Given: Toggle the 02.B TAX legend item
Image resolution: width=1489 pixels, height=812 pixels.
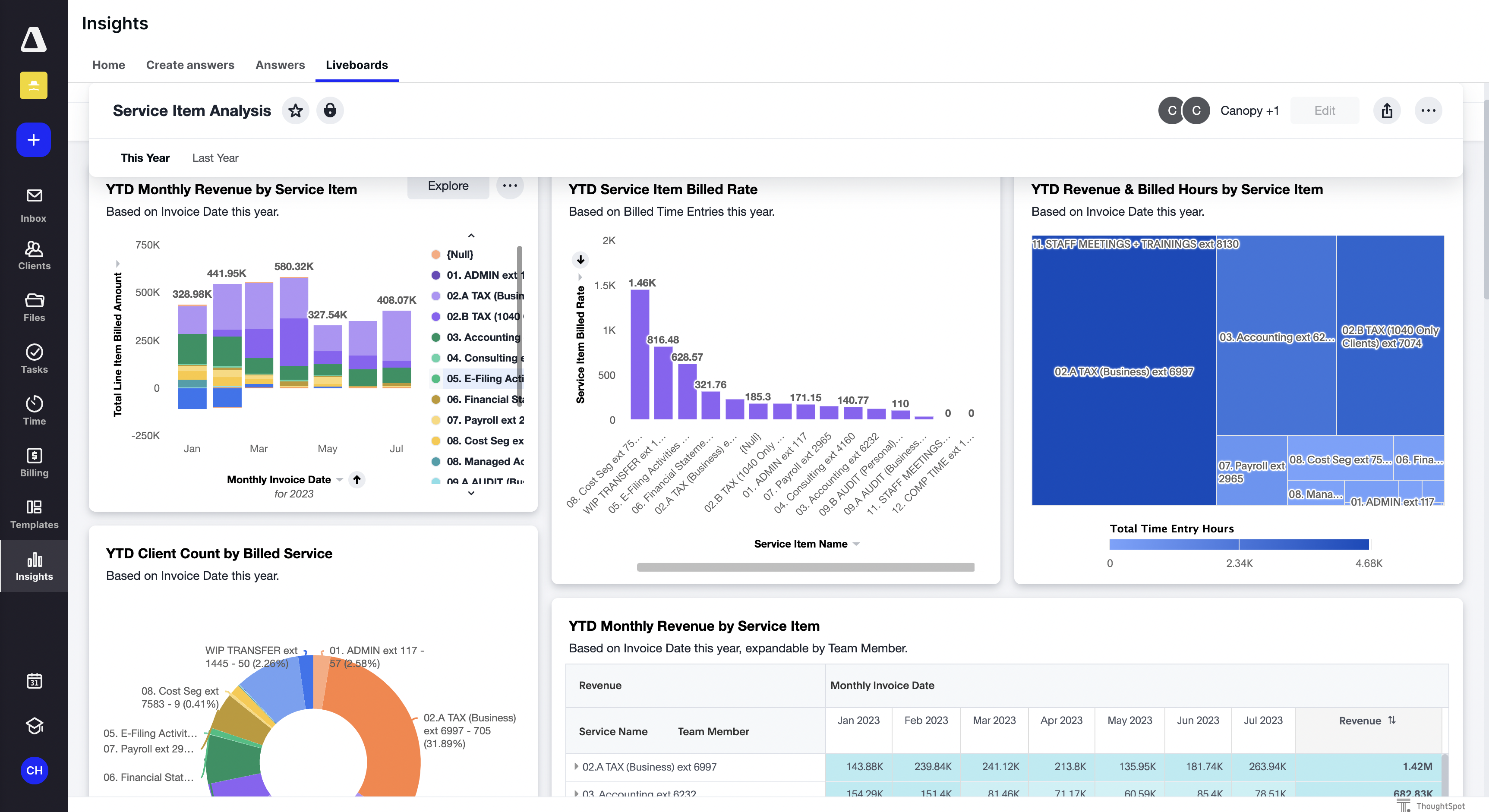Looking at the screenshot, I should [x=477, y=317].
